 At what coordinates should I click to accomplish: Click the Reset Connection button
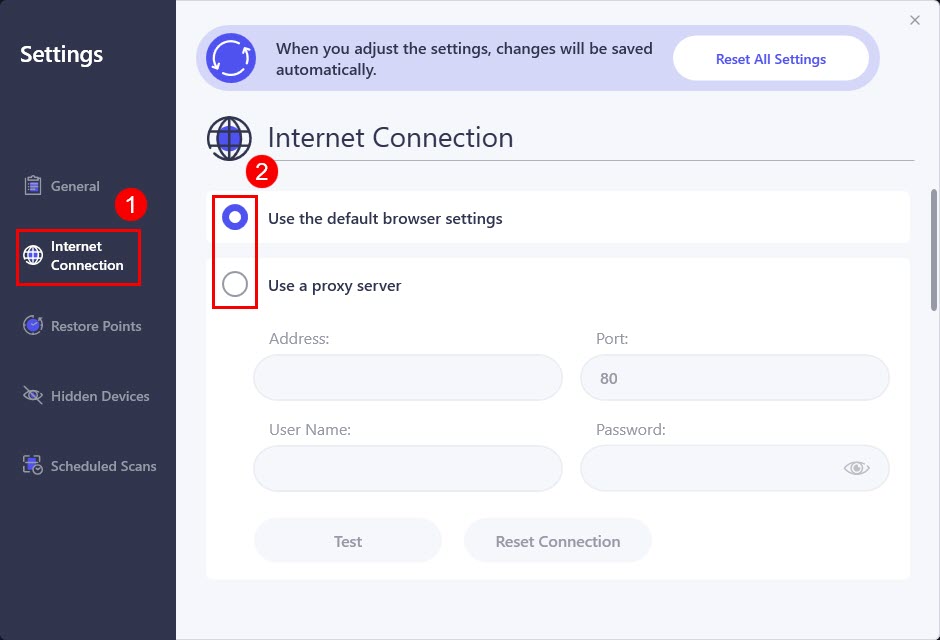click(558, 541)
